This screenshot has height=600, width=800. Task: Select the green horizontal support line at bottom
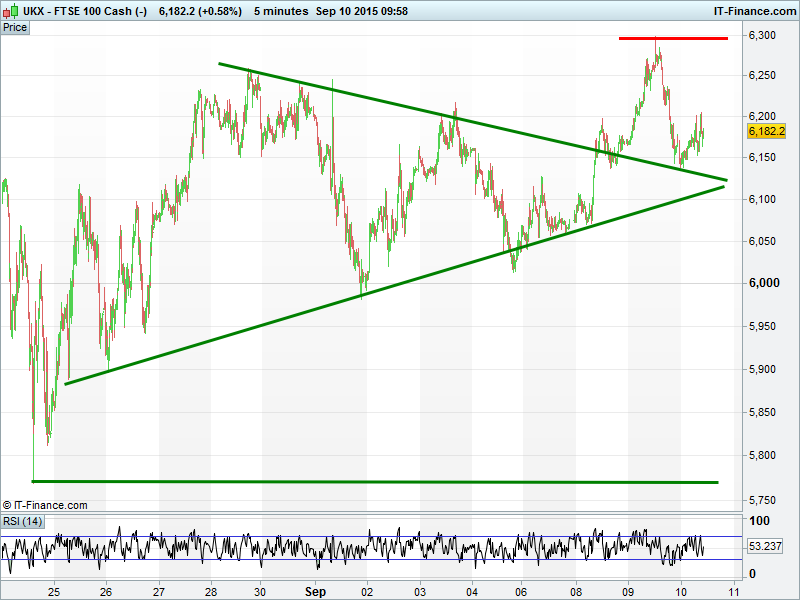click(375, 482)
